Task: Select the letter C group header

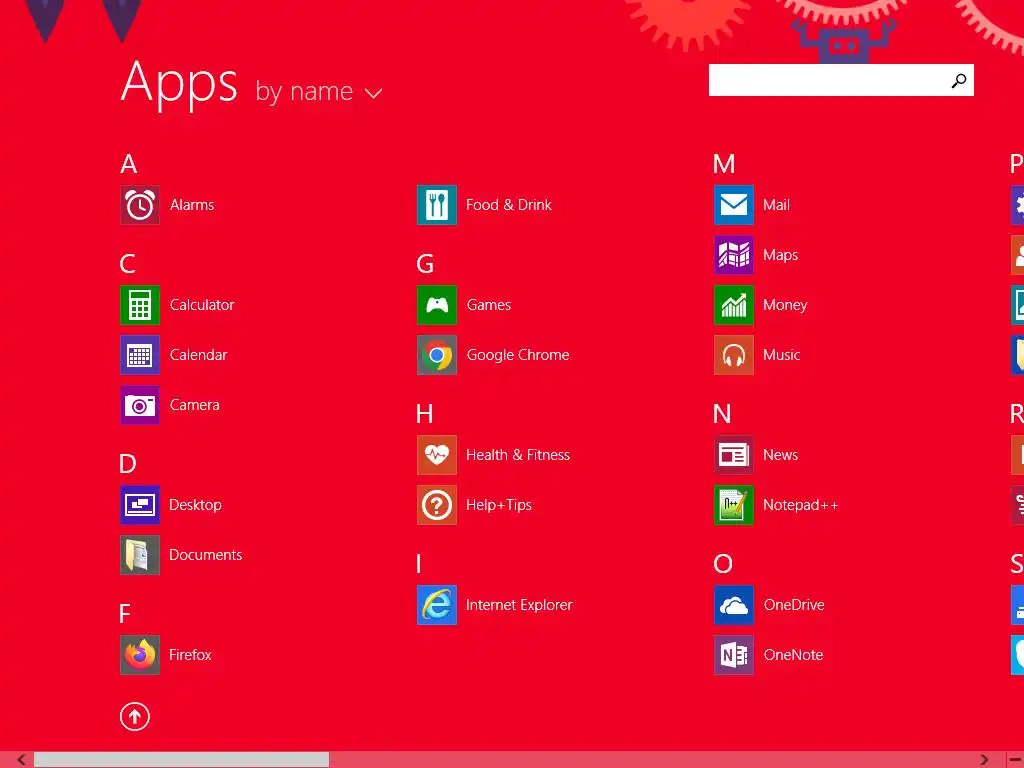Action: (x=128, y=264)
